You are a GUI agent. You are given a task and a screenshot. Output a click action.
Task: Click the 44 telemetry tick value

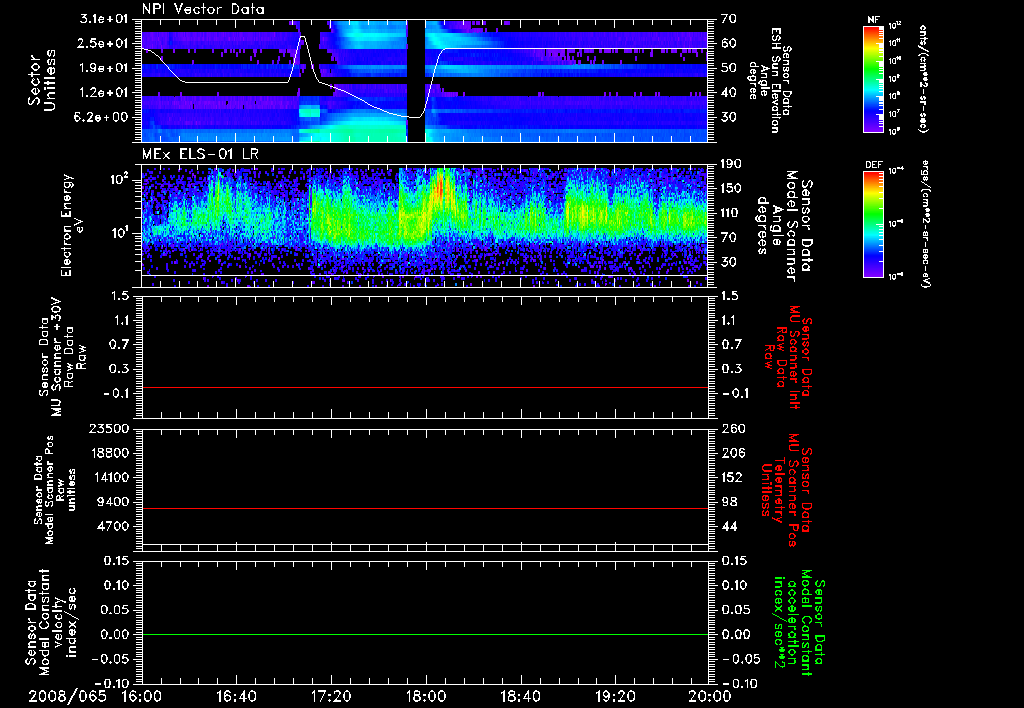coord(729,526)
